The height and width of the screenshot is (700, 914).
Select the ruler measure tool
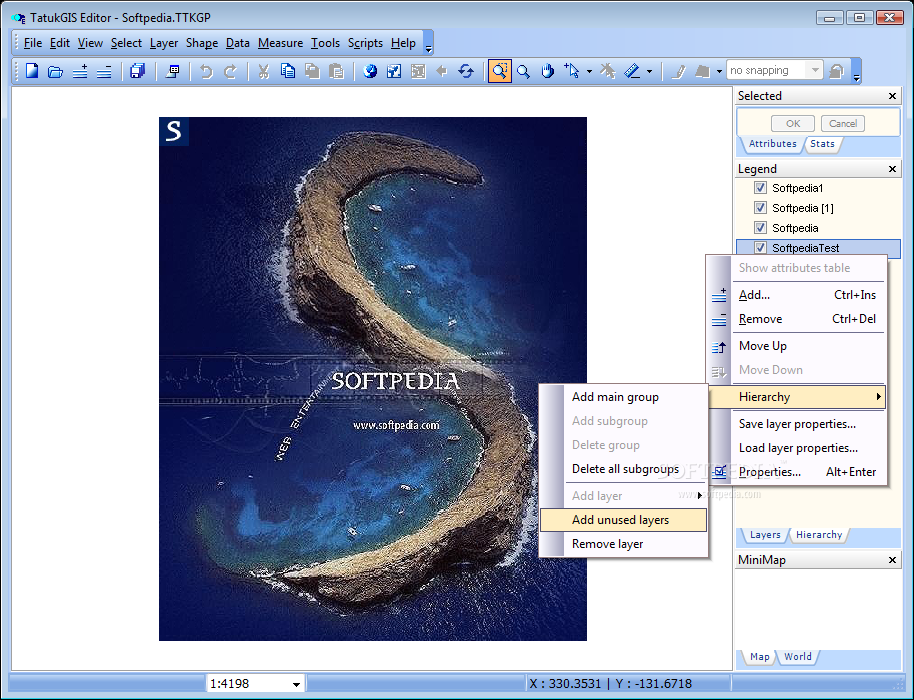coord(632,71)
